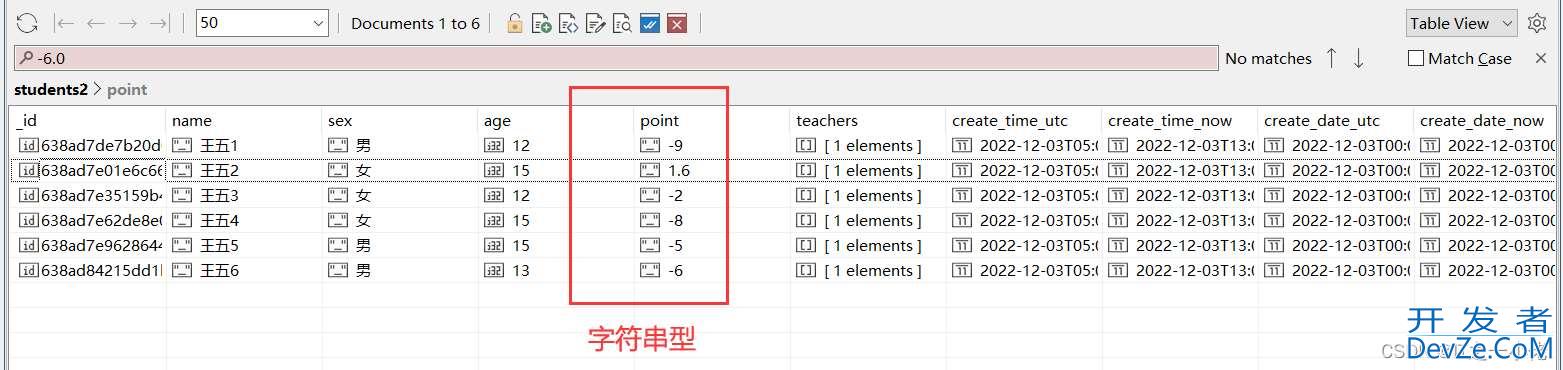Click the magnifier icon in the search field
Viewport: 1563px width, 370px height.
(x=26, y=58)
